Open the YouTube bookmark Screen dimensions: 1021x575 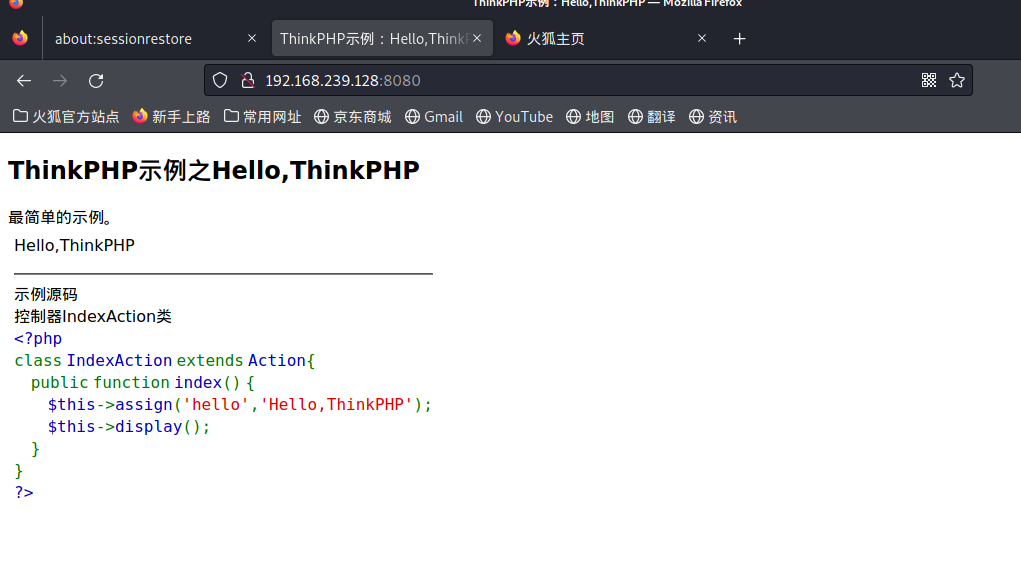coord(514,117)
